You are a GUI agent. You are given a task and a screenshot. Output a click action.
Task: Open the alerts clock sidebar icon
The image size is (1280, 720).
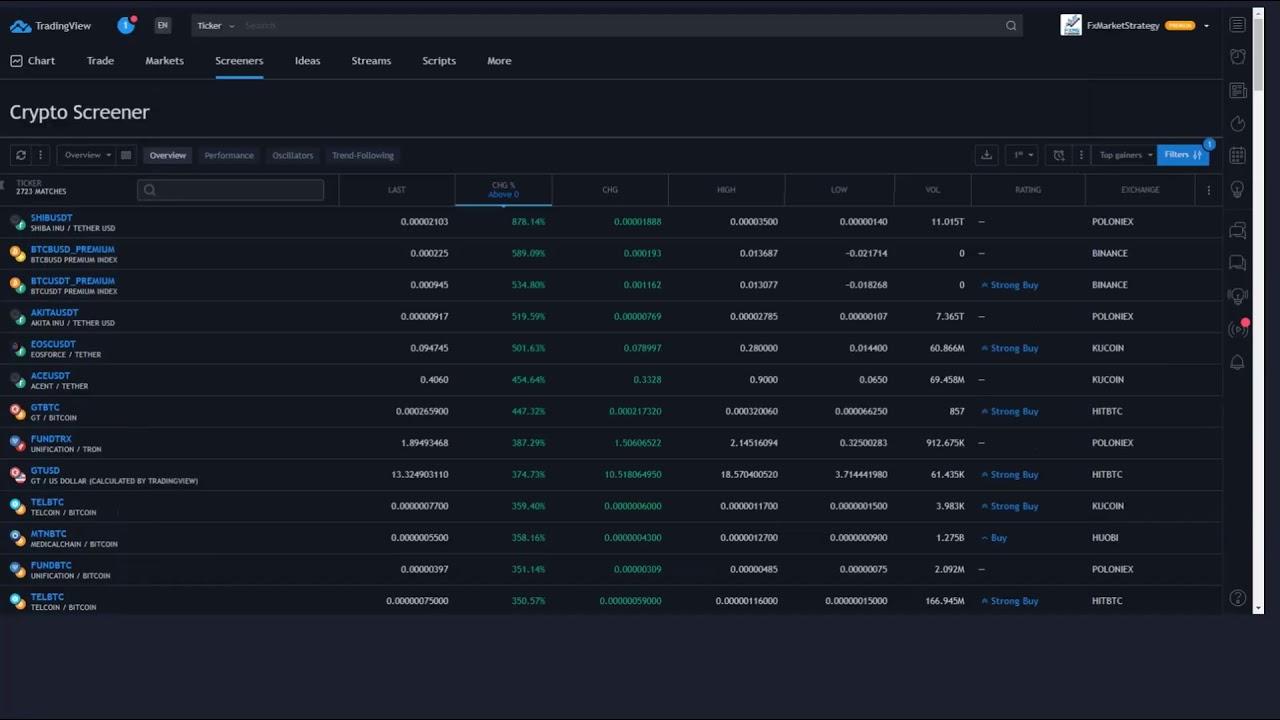[x=1238, y=57]
